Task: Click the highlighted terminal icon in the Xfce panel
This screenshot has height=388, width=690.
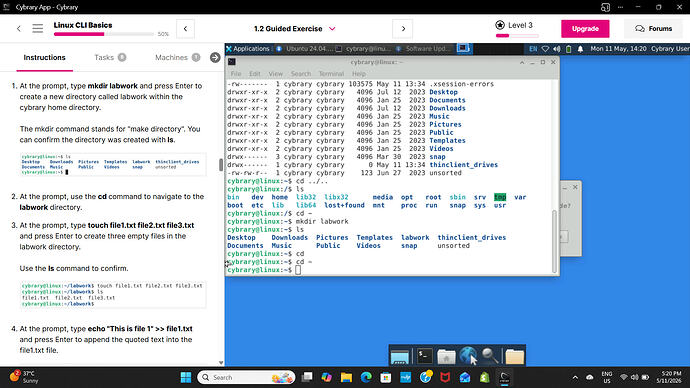Action: pos(463,48)
